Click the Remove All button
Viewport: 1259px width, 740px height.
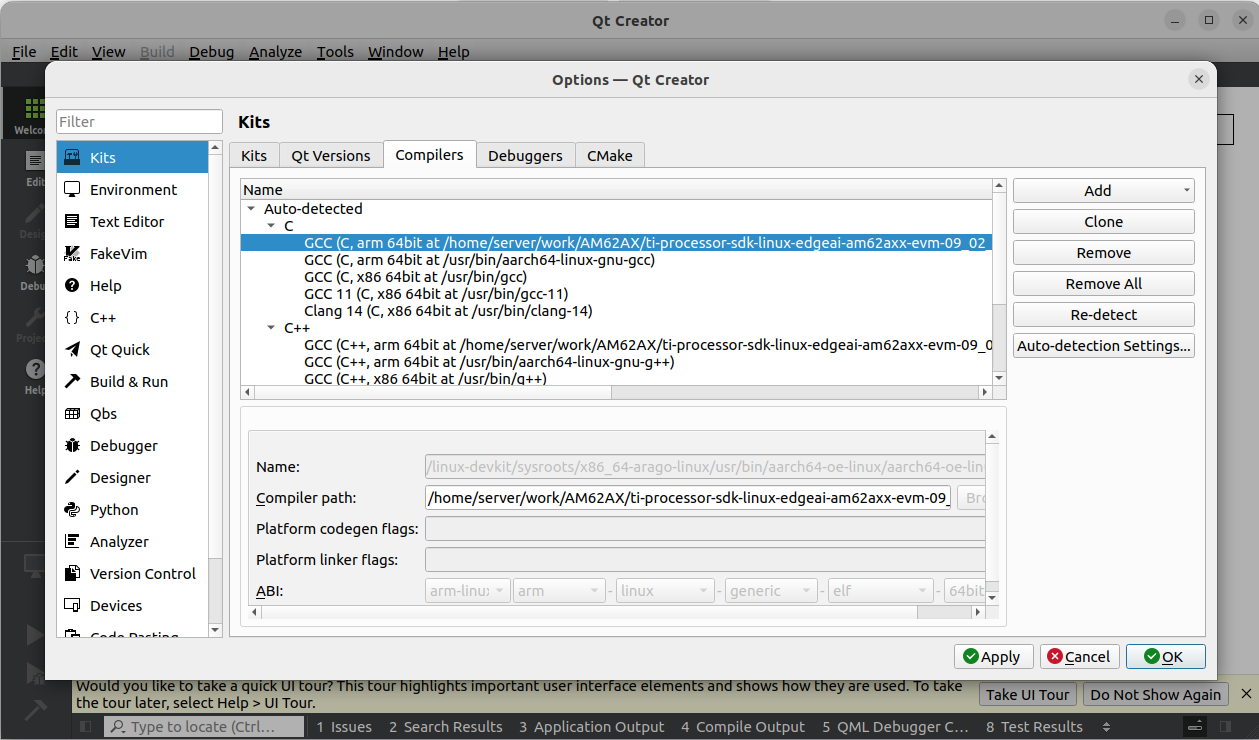tap(1103, 284)
